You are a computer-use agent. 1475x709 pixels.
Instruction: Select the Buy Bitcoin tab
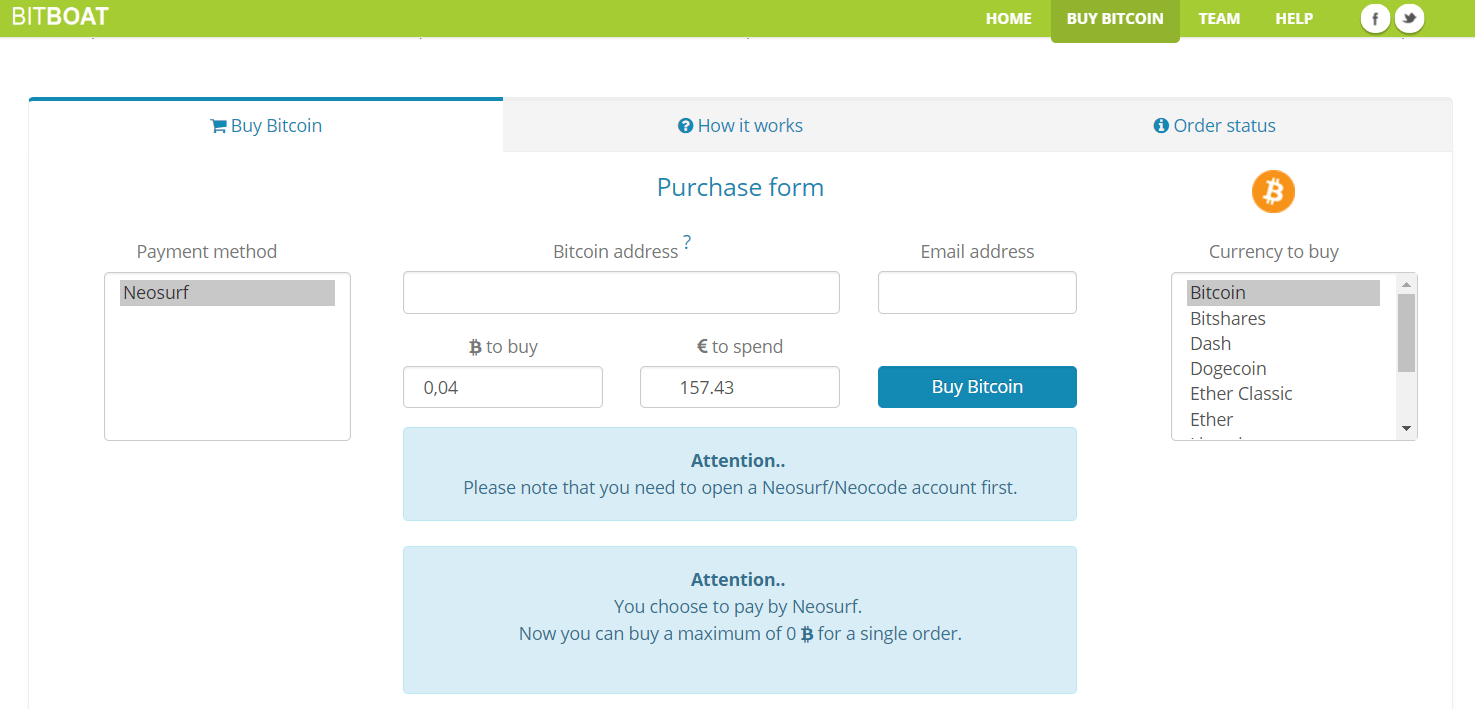pos(266,126)
